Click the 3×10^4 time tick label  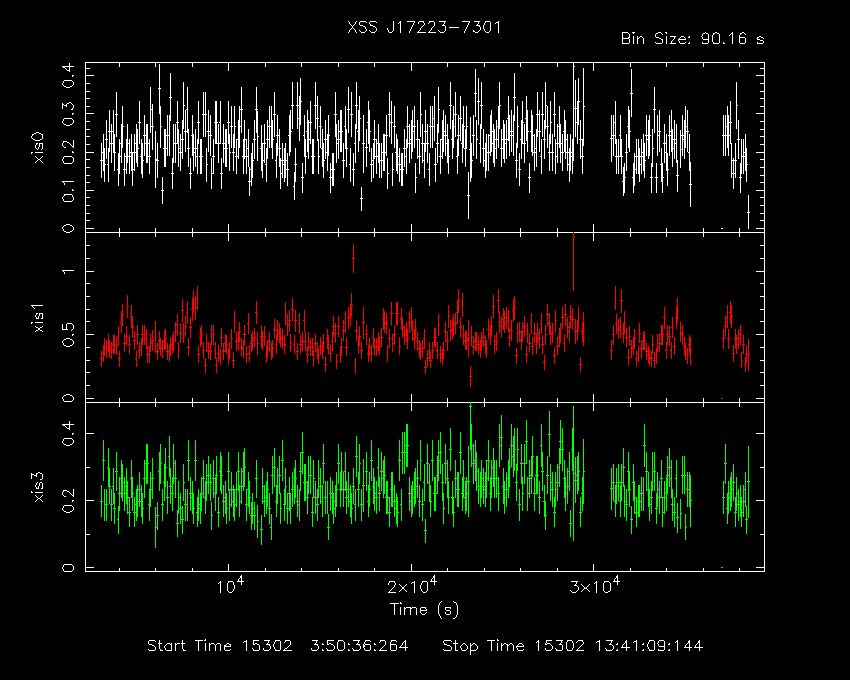(x=595, y=587)
